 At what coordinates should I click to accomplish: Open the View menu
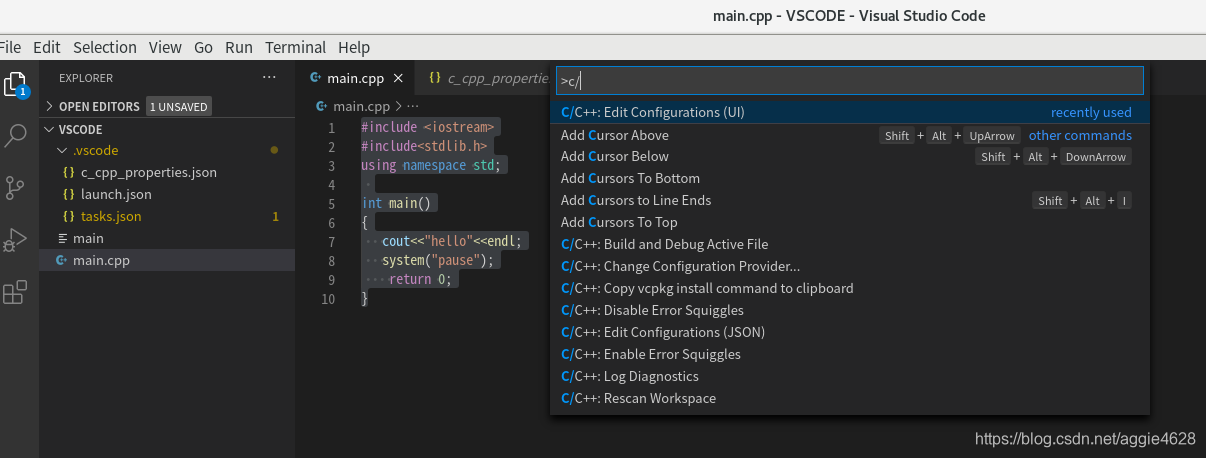coord(165,47)
